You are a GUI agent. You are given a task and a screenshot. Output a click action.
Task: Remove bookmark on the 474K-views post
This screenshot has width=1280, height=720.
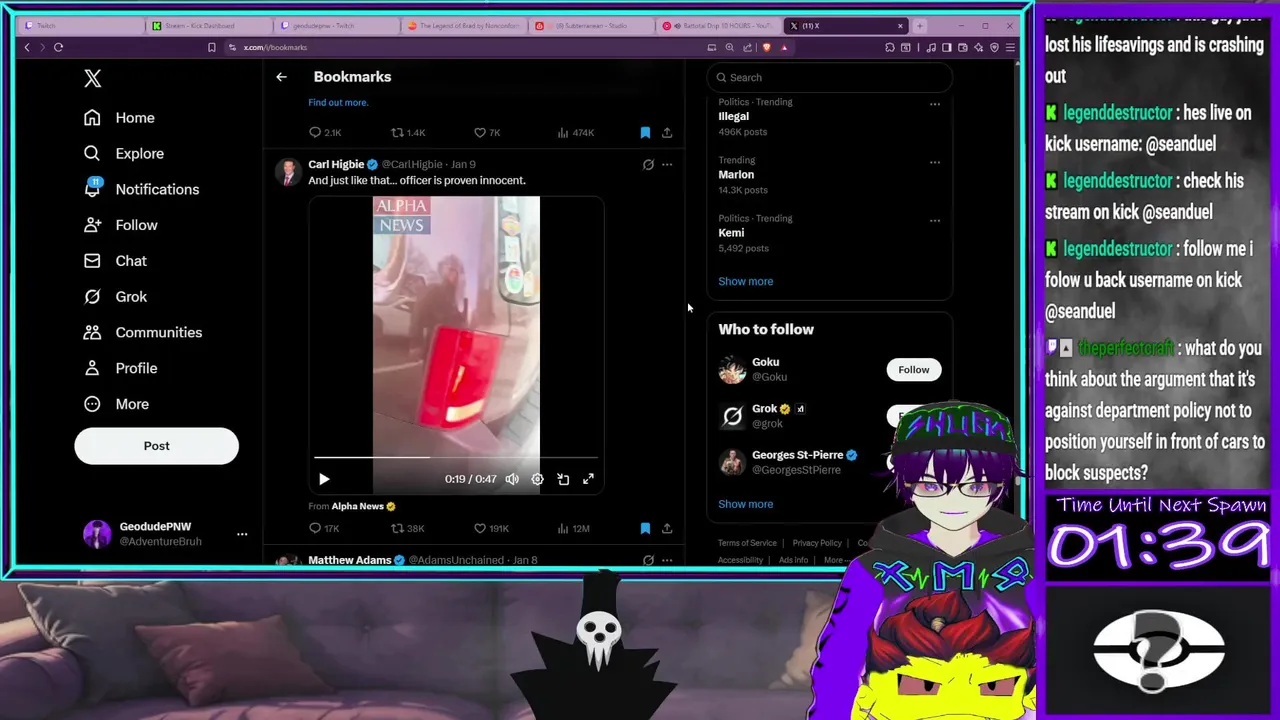(x=645, y=133)
